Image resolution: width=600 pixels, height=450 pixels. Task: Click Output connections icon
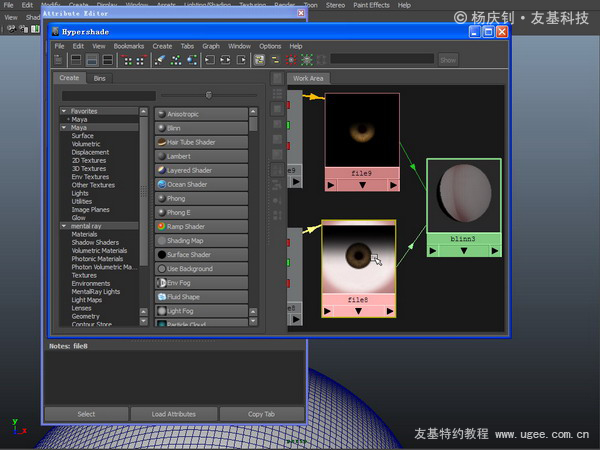pyautogui.click(x=241, y=60)
